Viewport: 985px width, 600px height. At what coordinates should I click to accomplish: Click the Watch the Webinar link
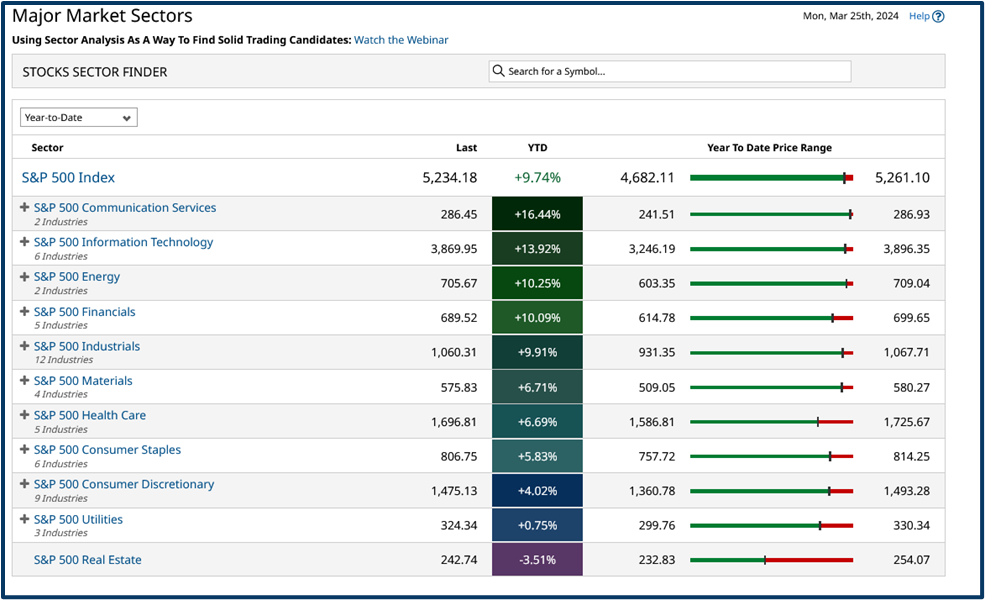pos(401,40)
